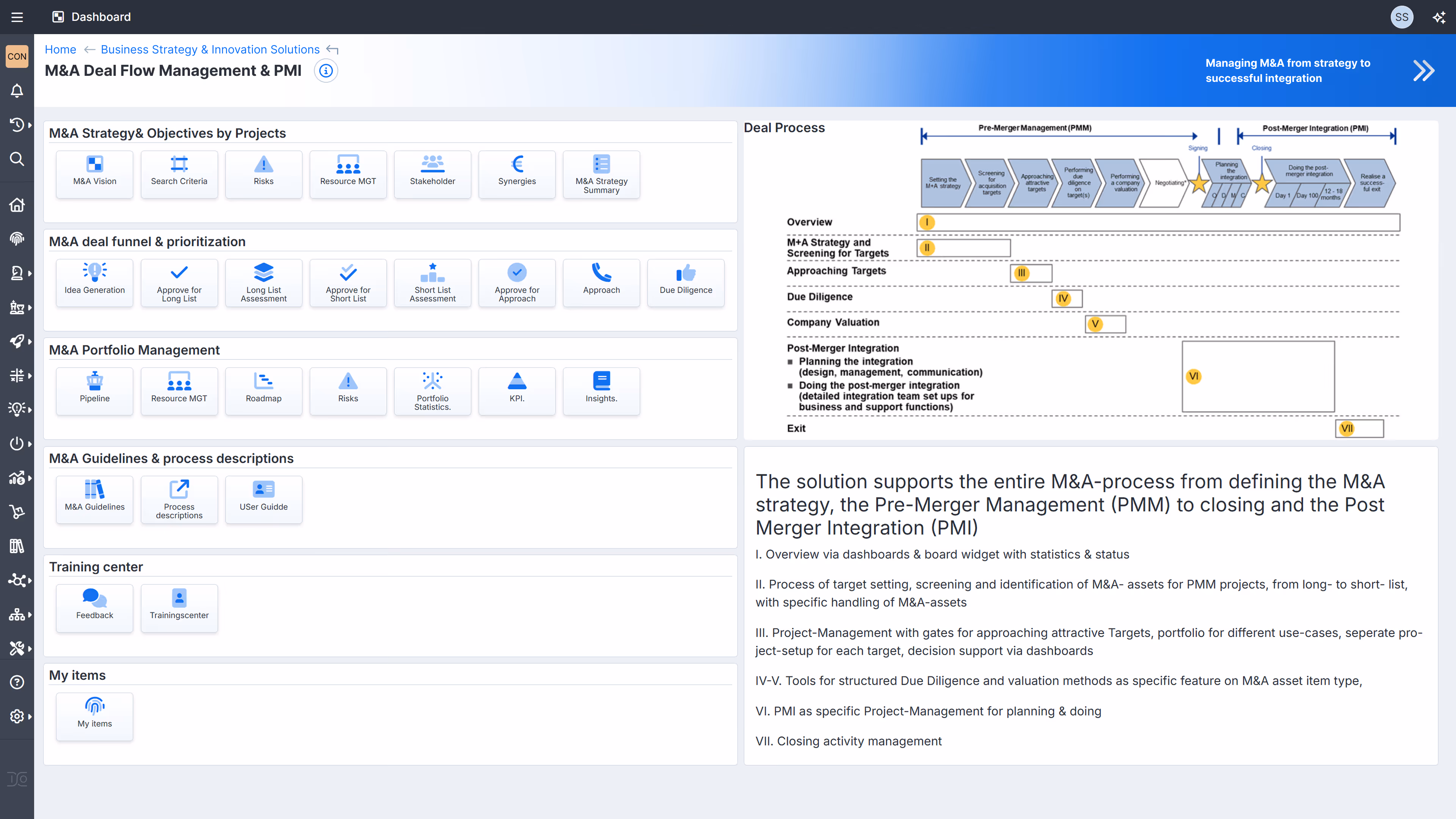Click the help question-mark icon
This screenshot has width=1456, height=819.
(17, 682)
